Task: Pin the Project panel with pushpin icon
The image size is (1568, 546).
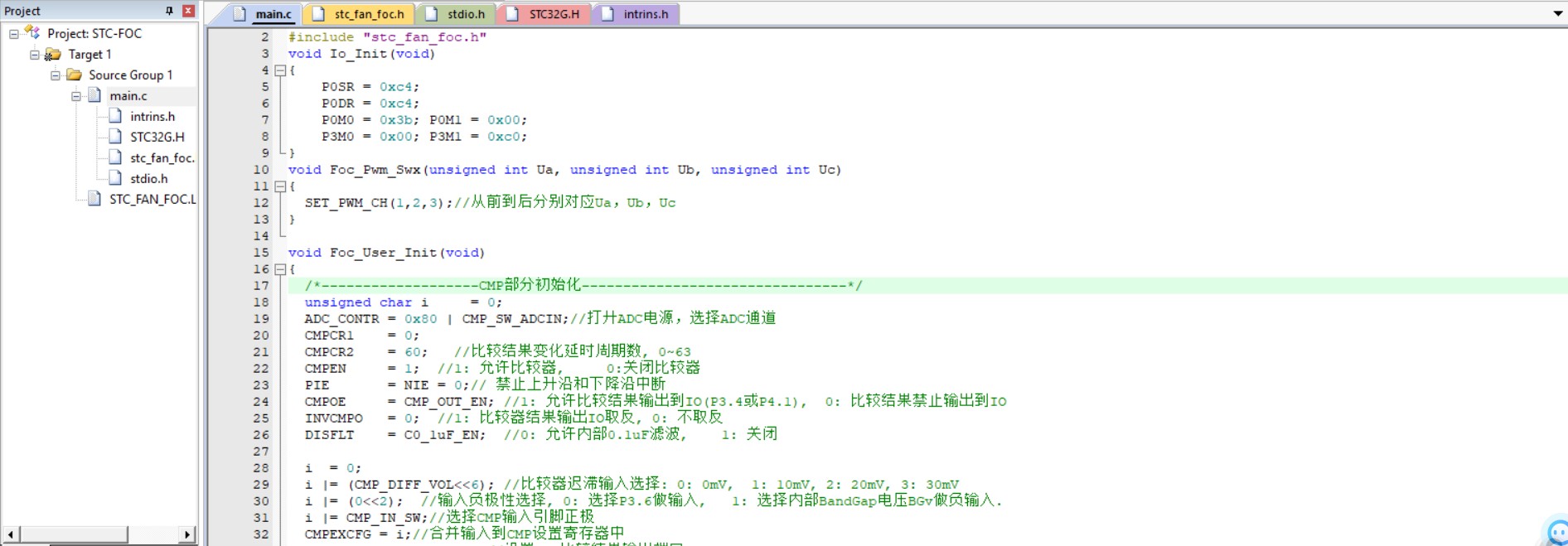Action: (169, 11)
